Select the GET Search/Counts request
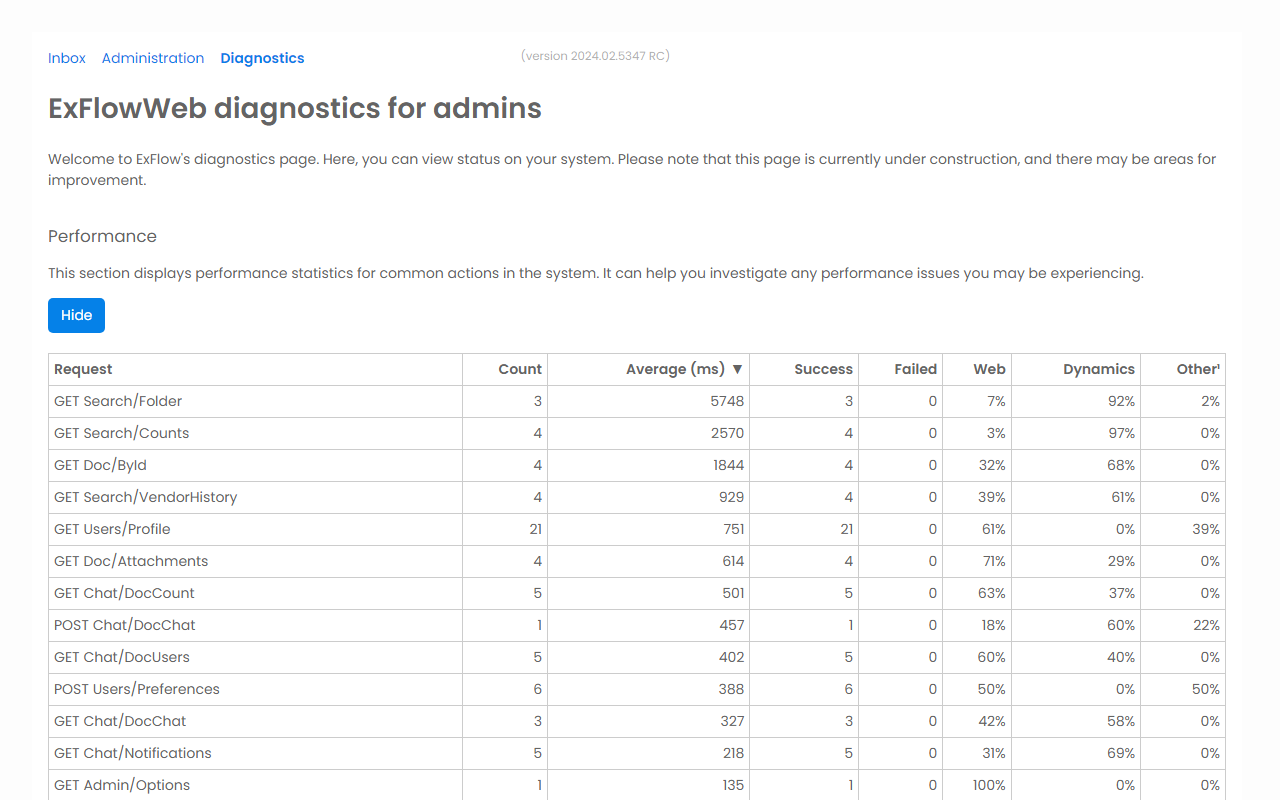This screenshot has height=800, width=1280. tap(121, 433)
